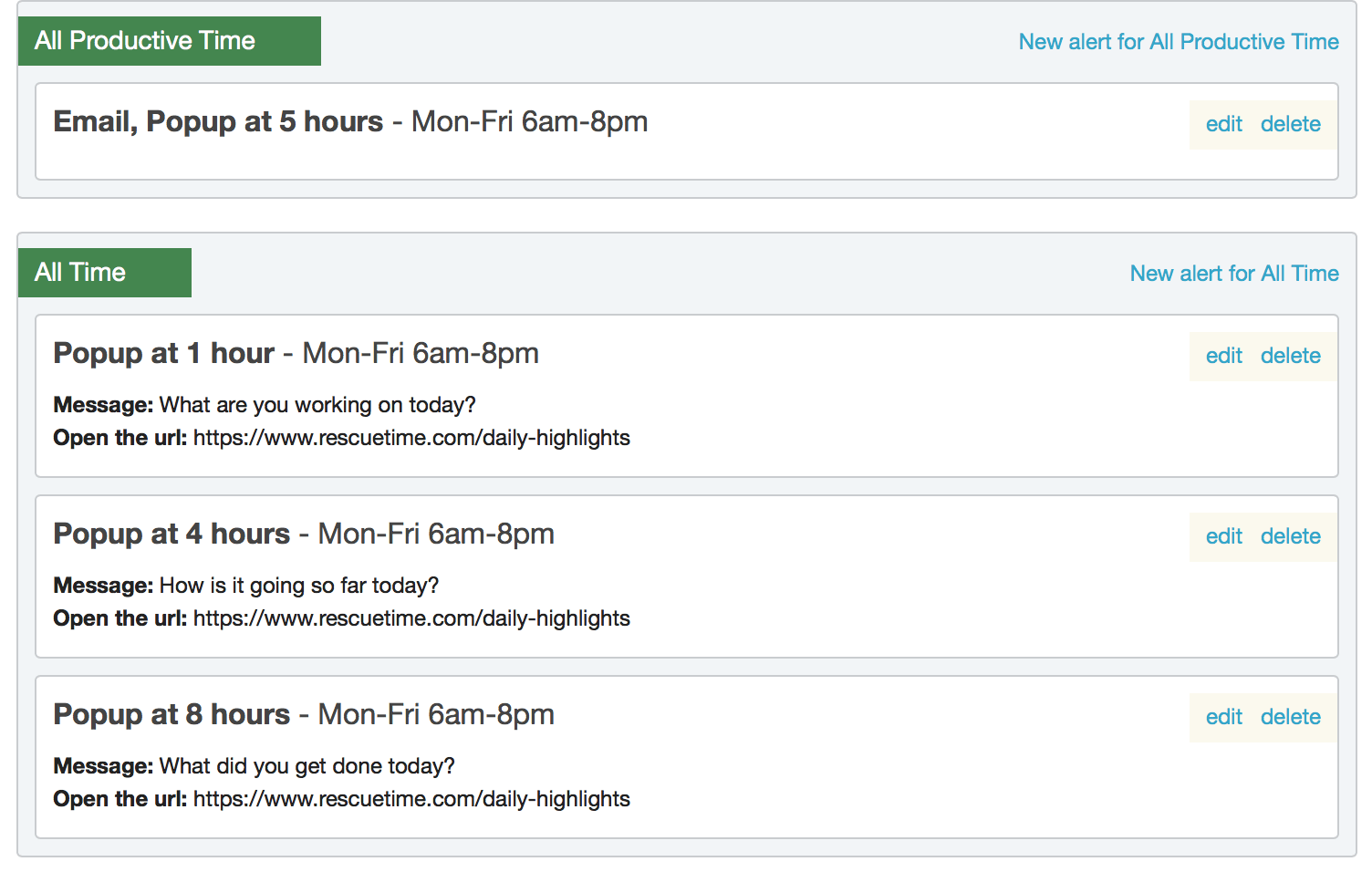Delete the Popup at 4 hours alert
1372x872 pixels.
(1290, 536)
